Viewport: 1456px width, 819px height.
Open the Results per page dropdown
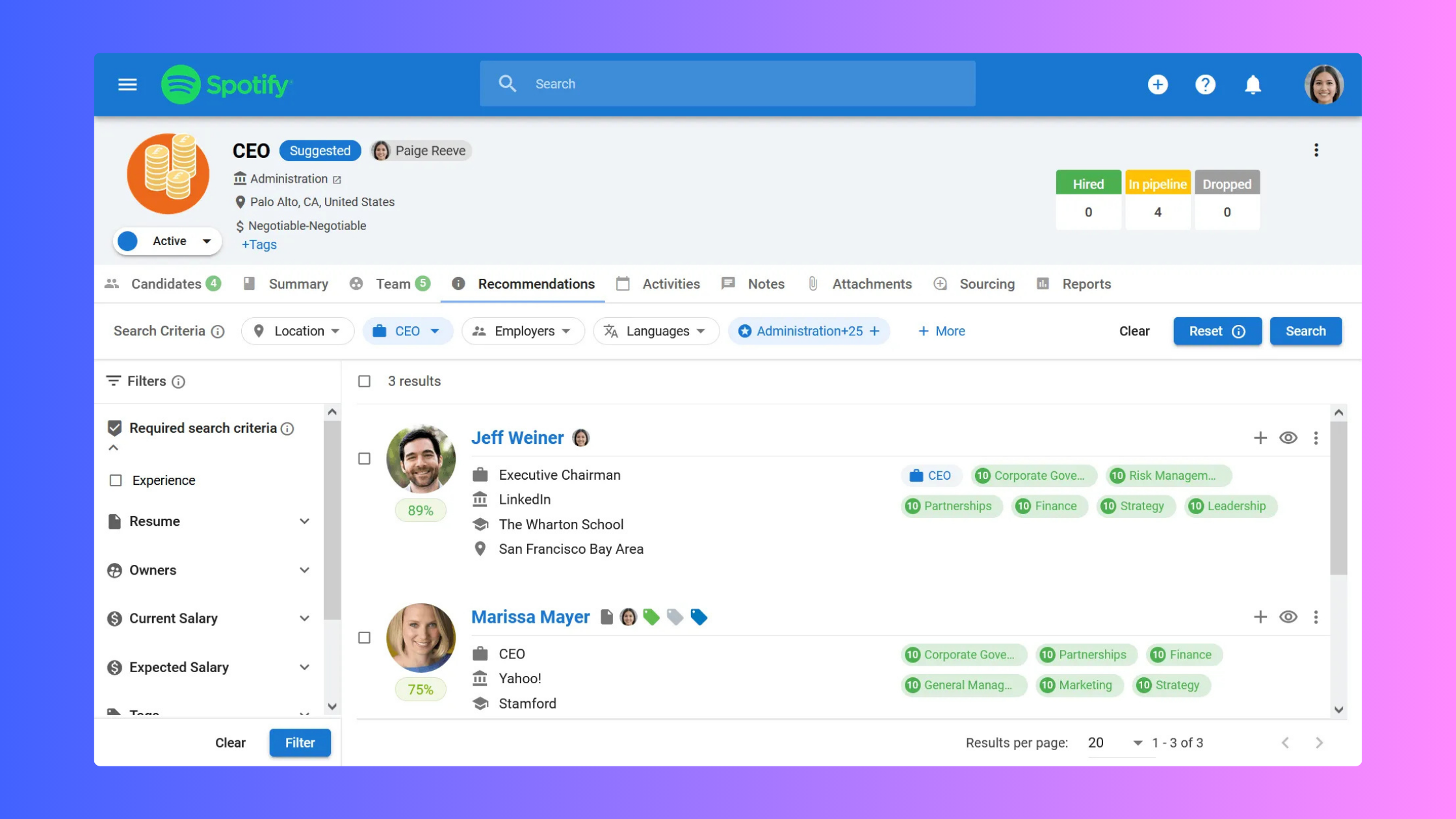[x=1115, y=742]
